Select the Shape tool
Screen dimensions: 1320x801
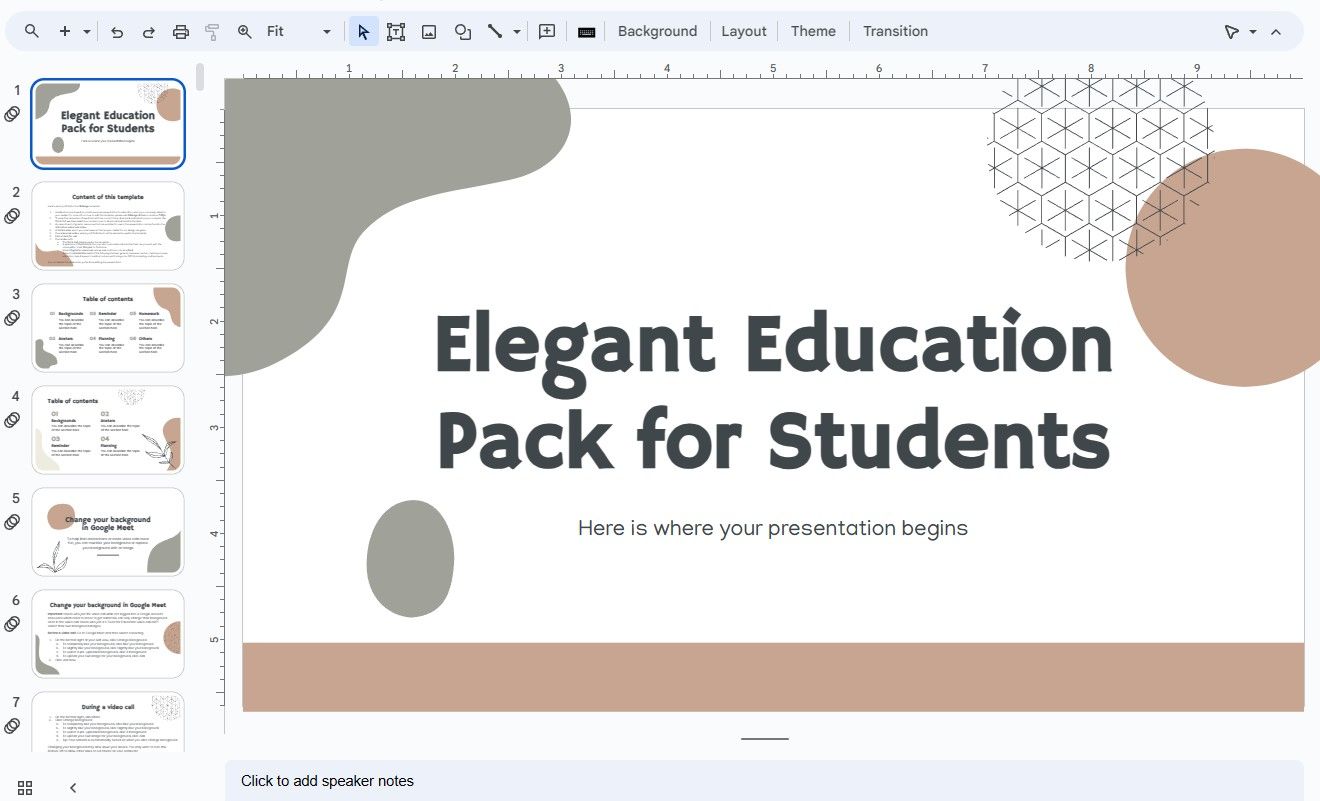[462, 31]
